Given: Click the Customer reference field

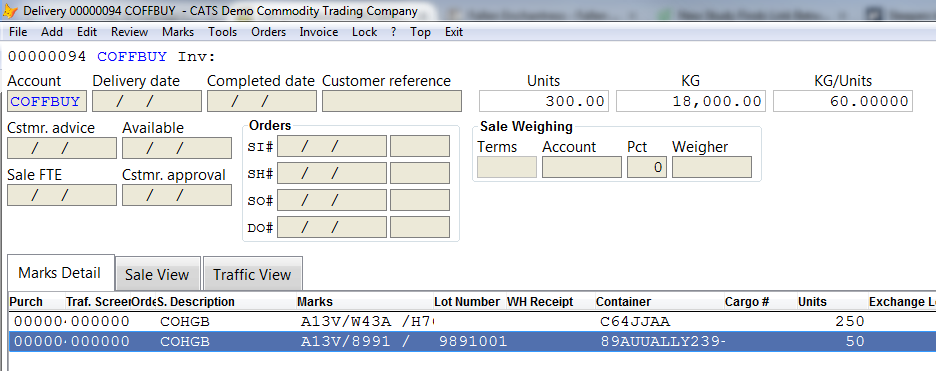Looking at the screenshot, I should point(392,101).
